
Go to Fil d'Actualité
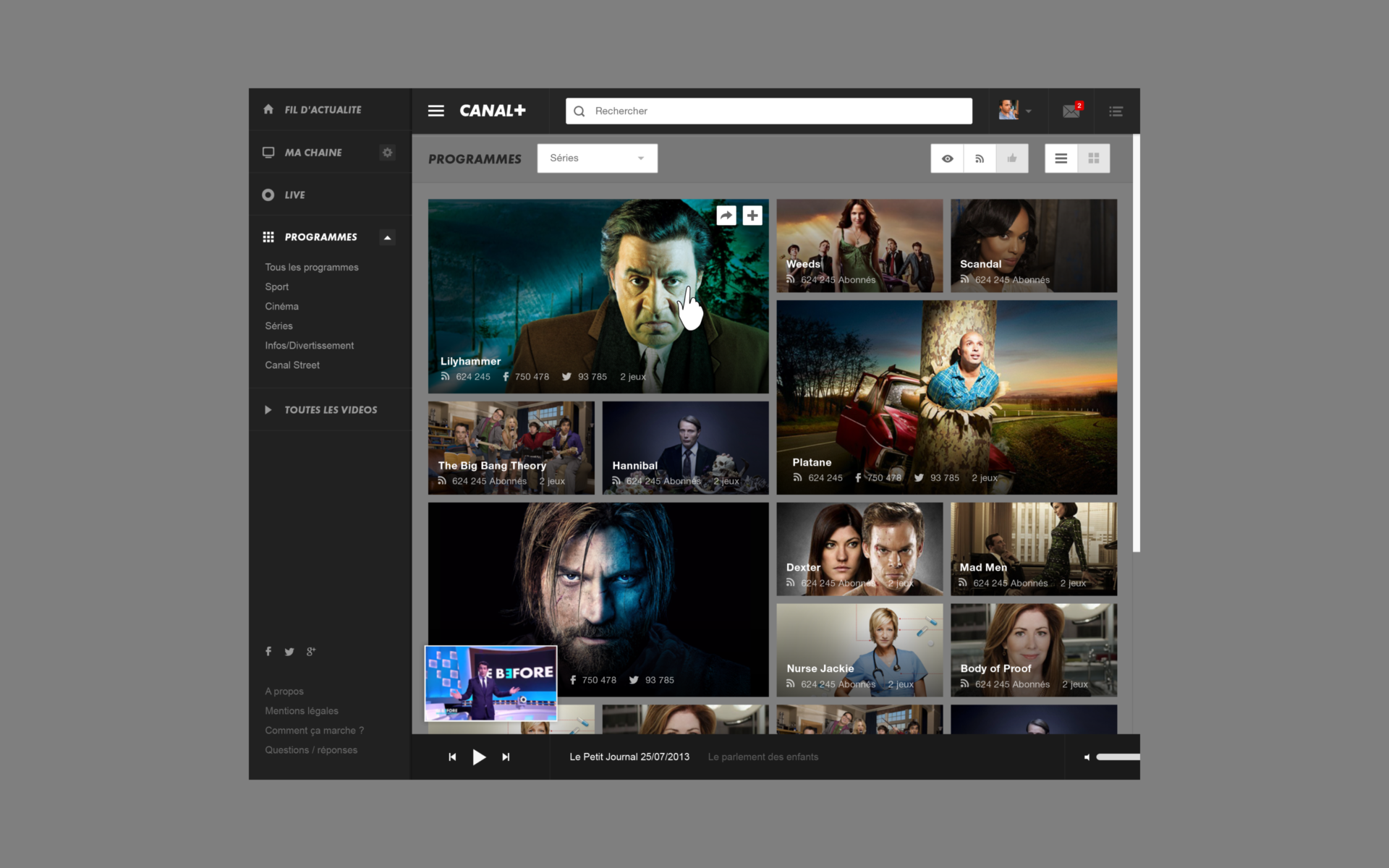click(322, 109)
